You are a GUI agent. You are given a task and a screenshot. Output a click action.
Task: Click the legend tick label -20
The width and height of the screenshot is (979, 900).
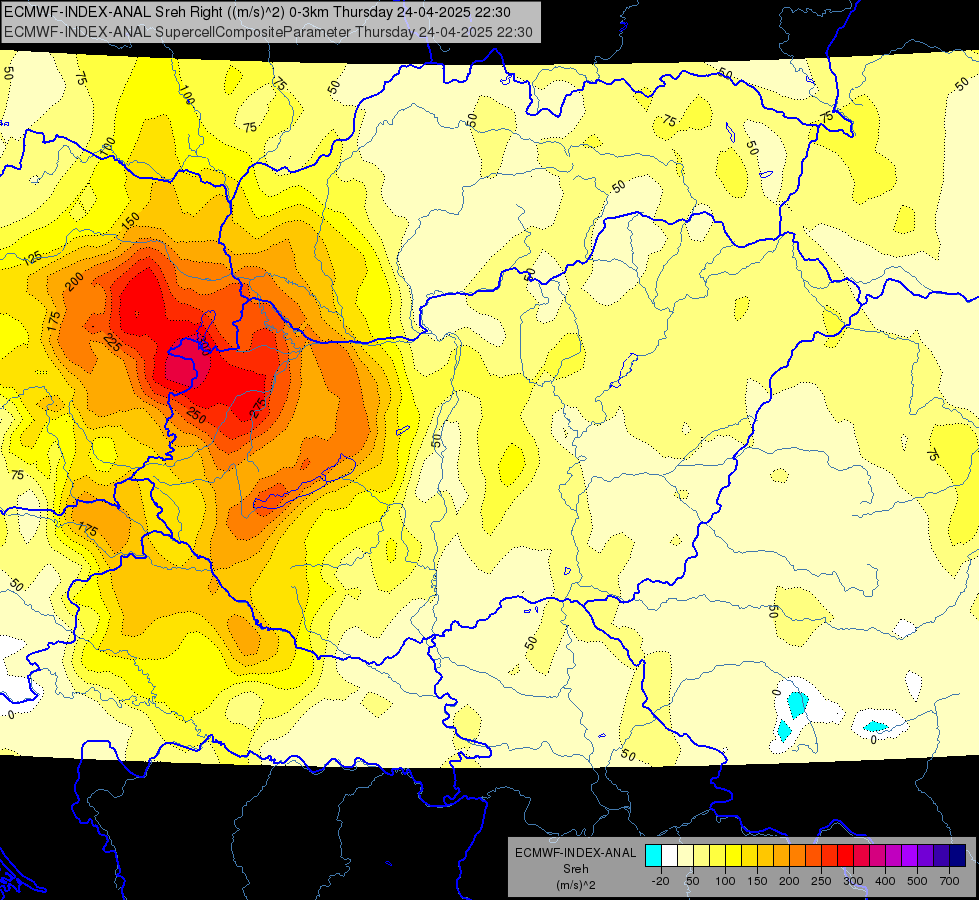pyautogui.click(x=661, y=881)
